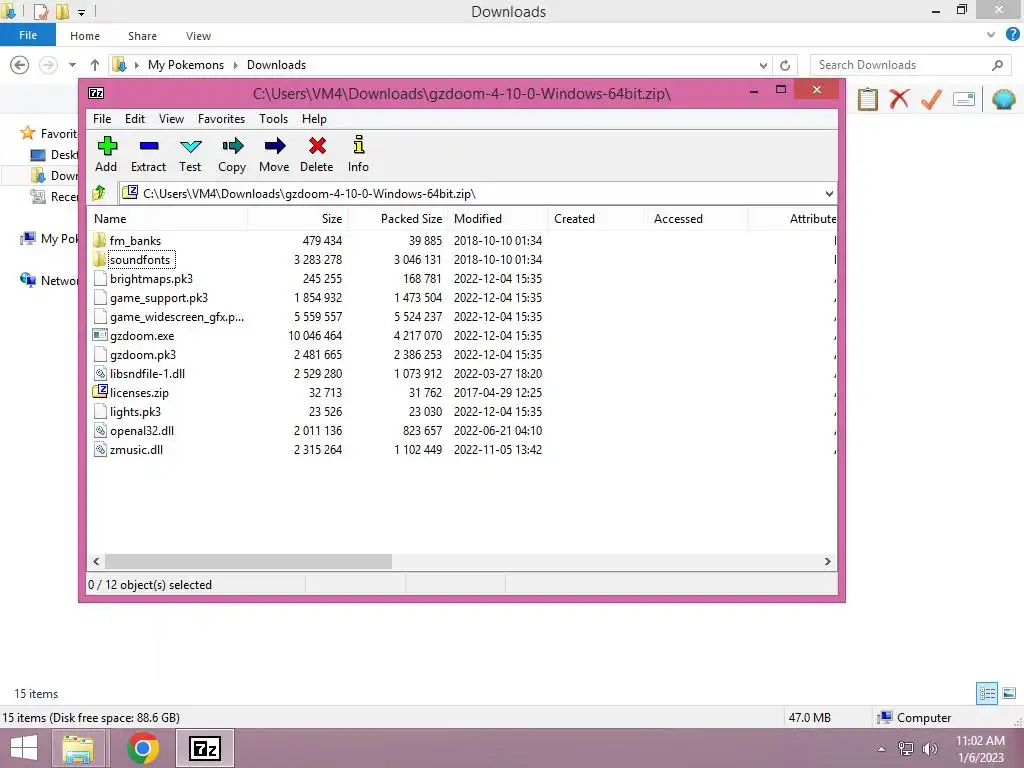
Task: Click Explorer back navigation arrow
Action: [20, 65]
